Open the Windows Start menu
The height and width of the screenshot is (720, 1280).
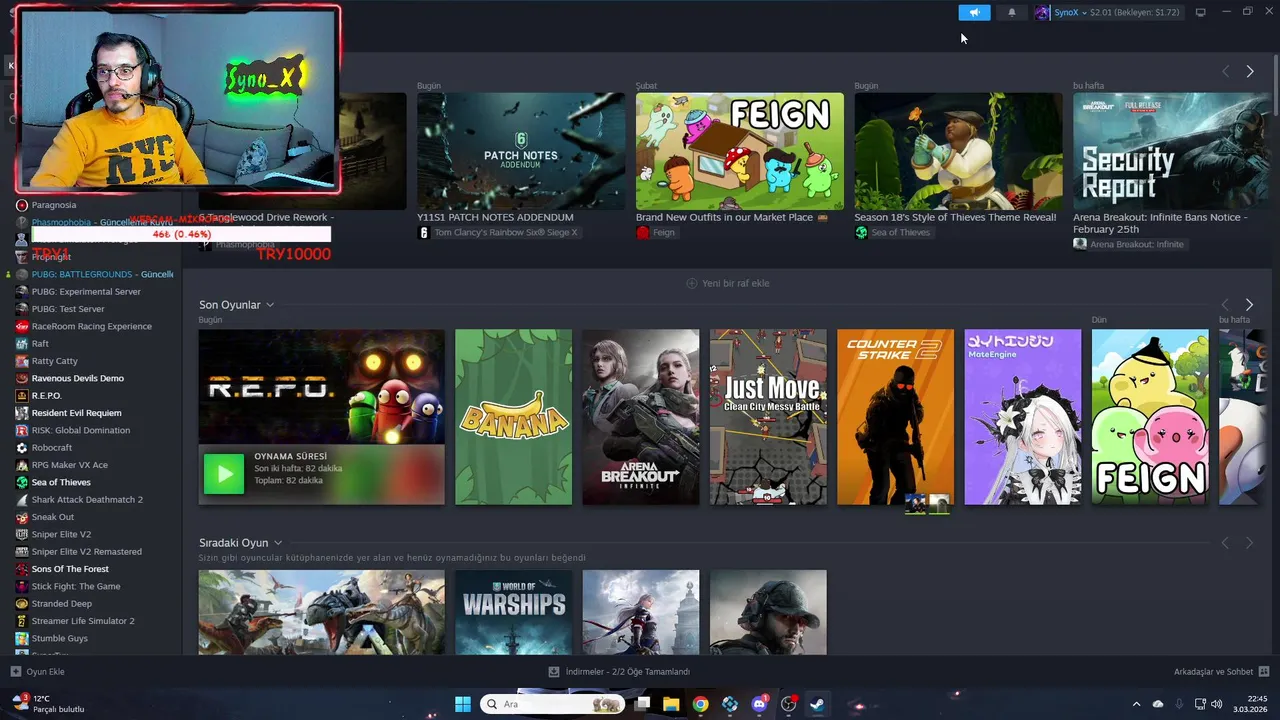click(463, 704)
